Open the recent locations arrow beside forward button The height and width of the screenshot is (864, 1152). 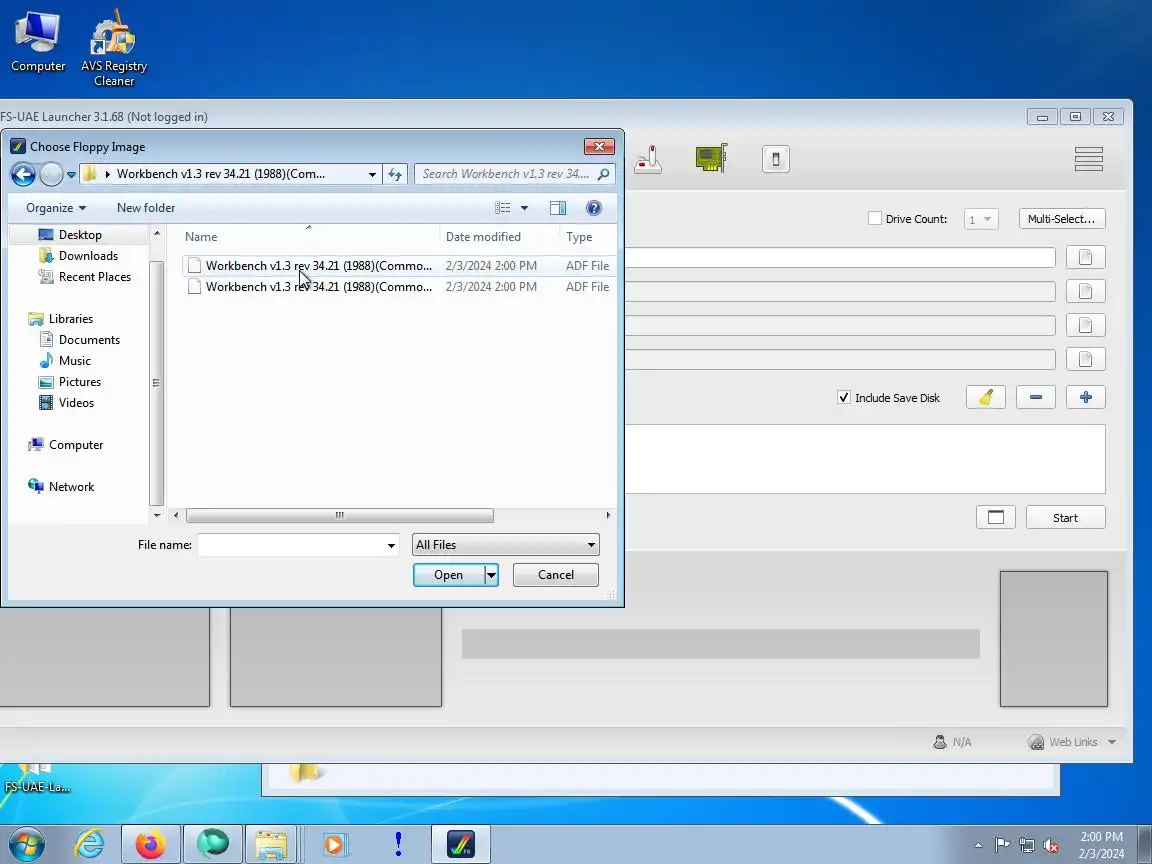pyautogui.click(x=71, y=175)
